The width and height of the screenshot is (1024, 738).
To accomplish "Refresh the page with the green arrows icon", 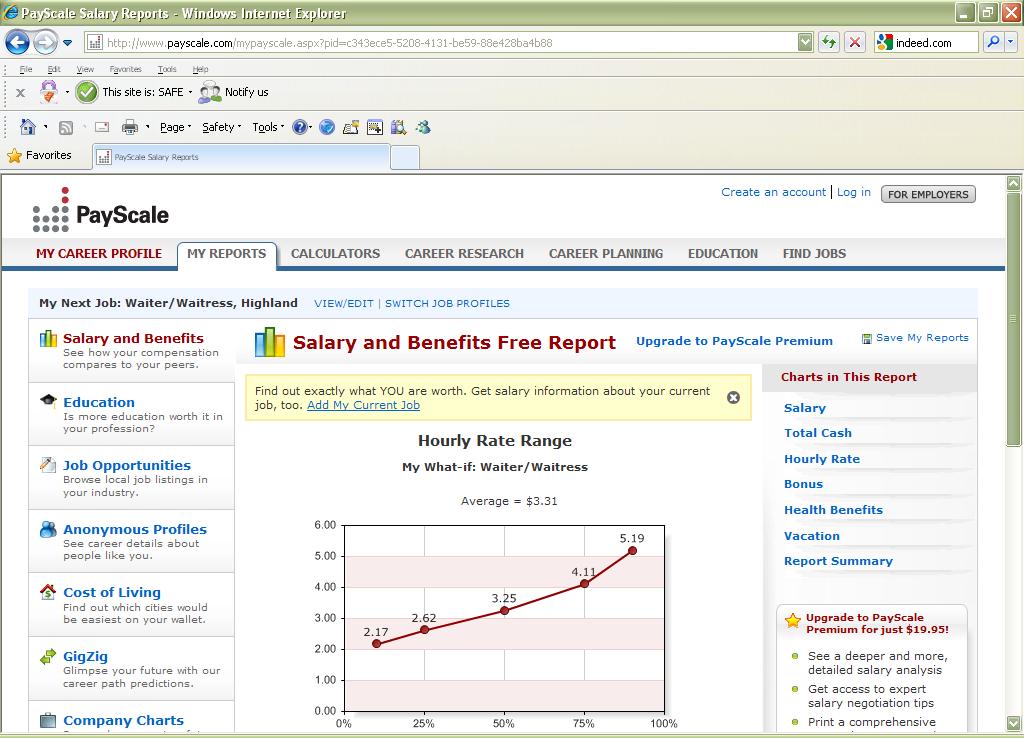I will tap(829, 42).
